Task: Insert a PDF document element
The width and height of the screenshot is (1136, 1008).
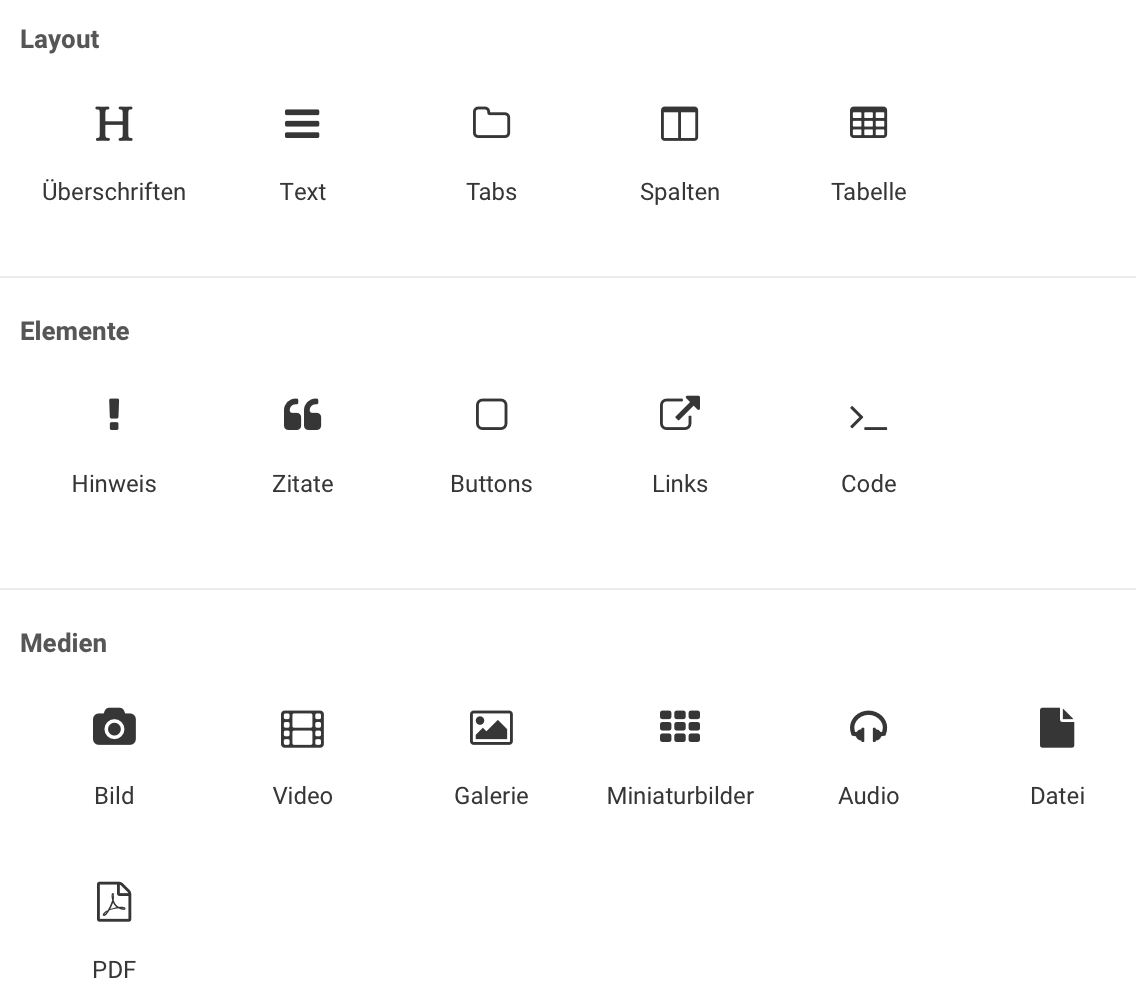Action: pos(114,901)
